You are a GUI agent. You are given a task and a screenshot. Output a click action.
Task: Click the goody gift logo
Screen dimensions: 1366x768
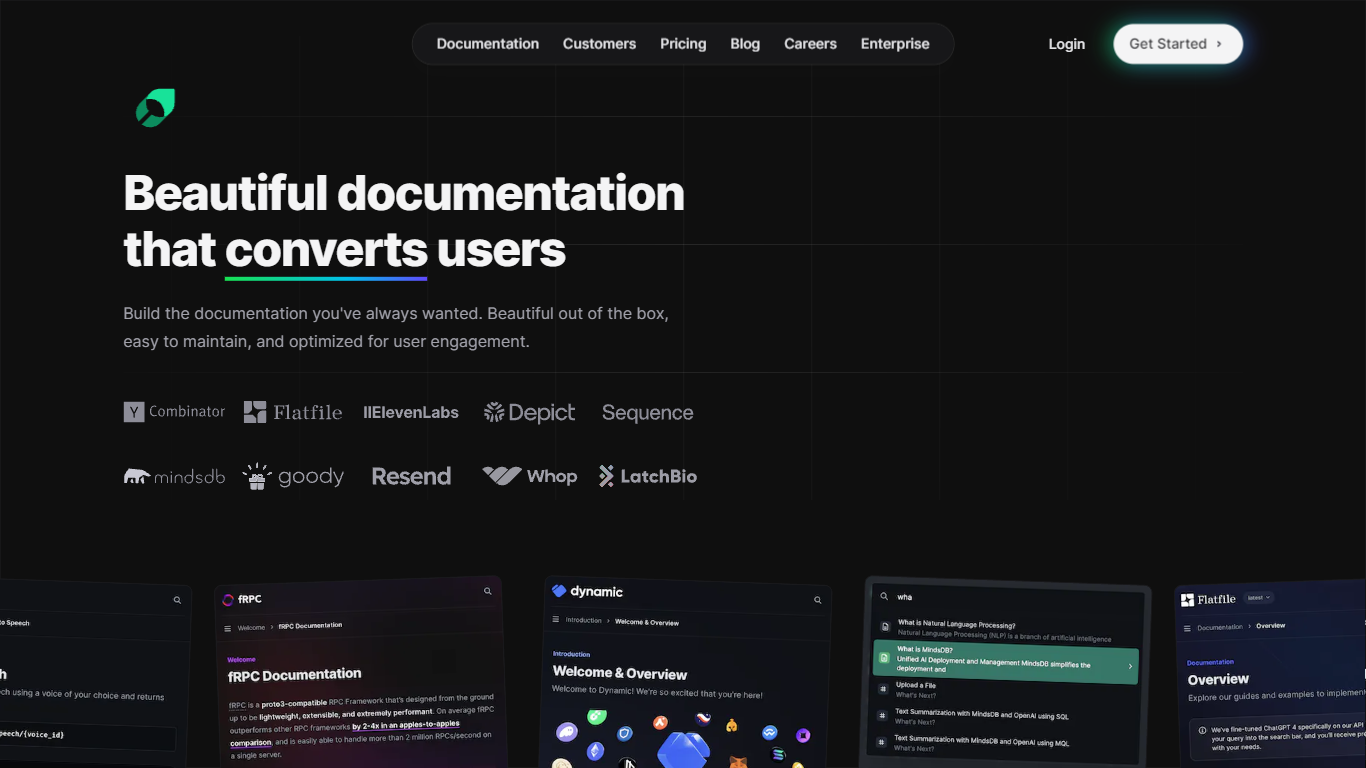[x=293, y=477]
